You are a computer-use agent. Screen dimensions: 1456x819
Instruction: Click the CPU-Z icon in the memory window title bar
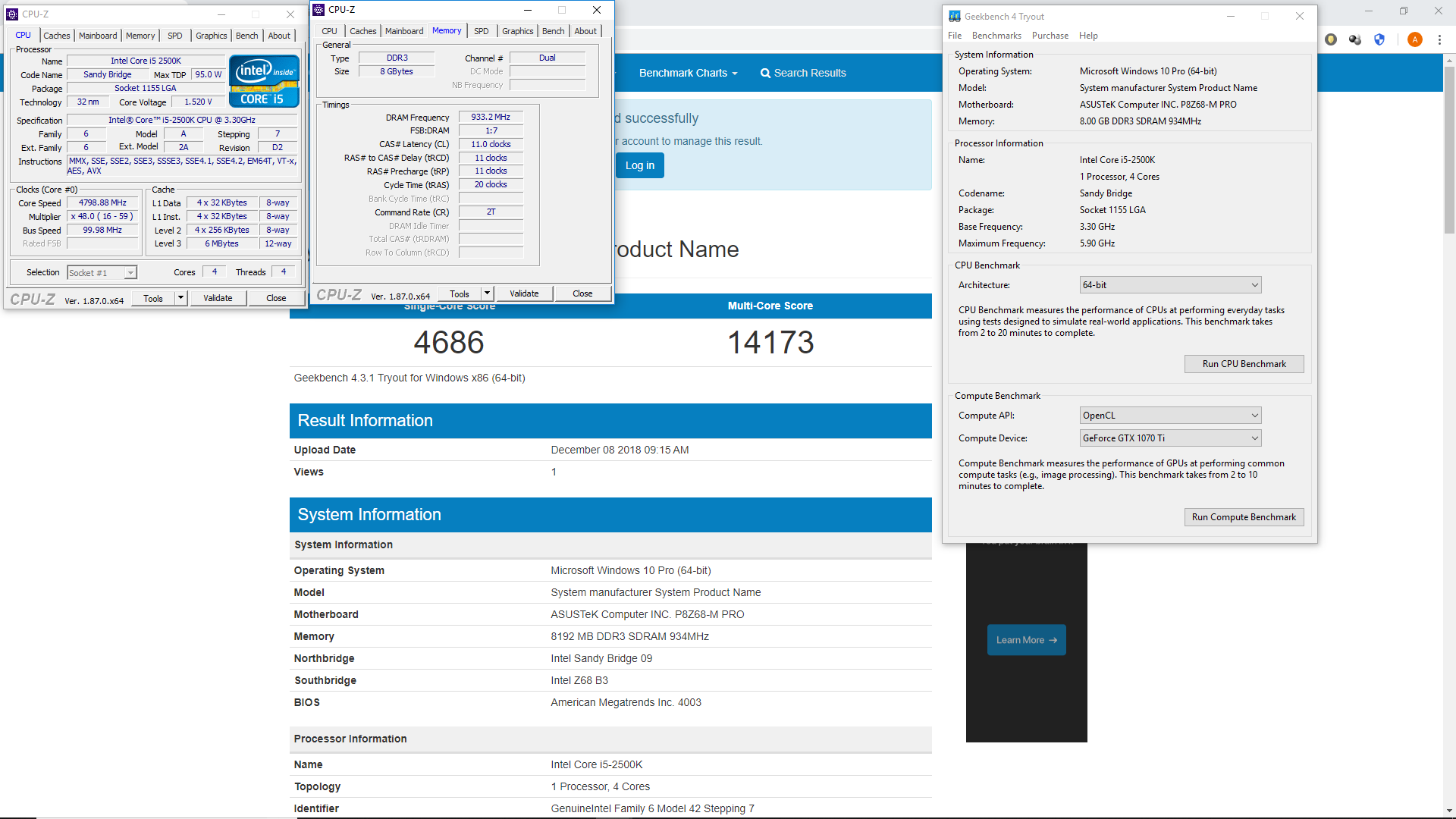pos(318,10)
